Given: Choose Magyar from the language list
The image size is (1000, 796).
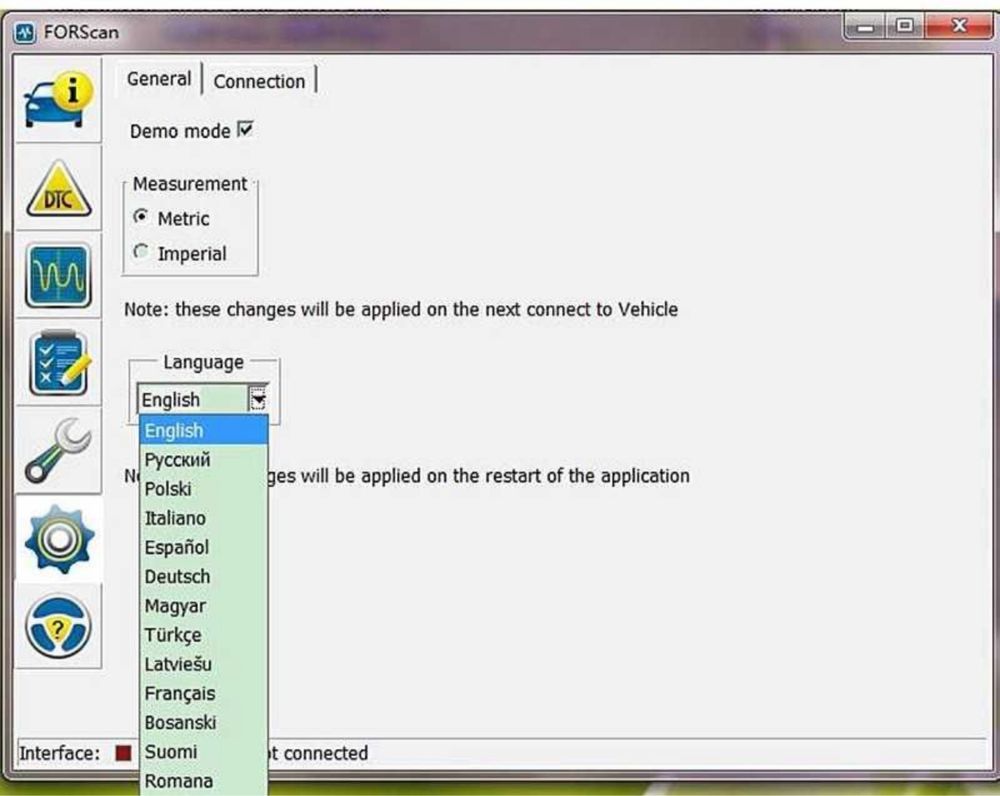Looking at the screenshot, I should tap(203, 606).
